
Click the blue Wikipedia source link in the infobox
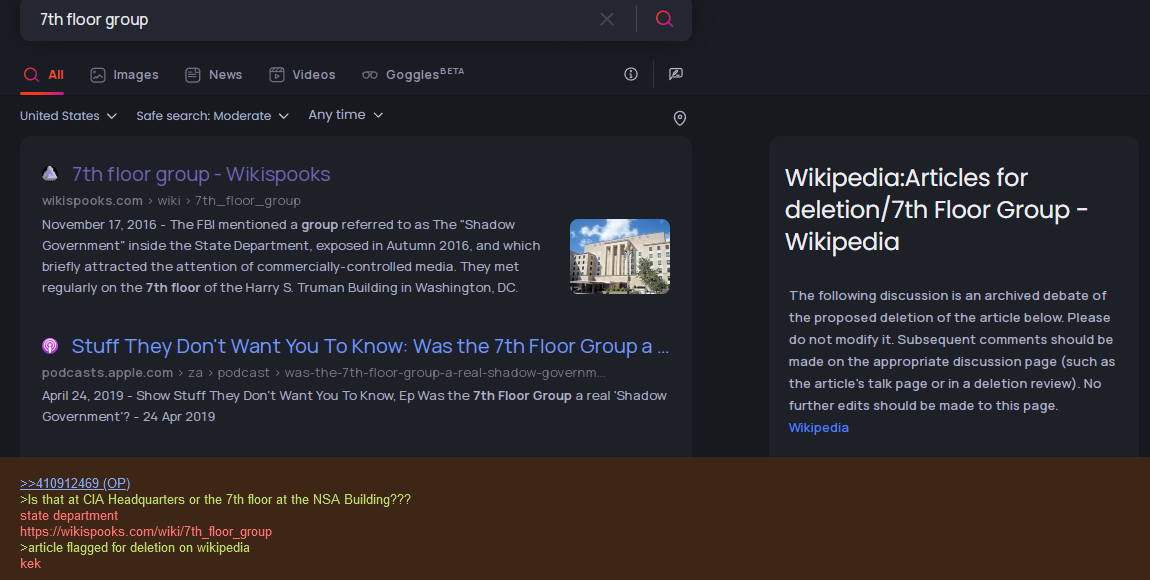(818, 427)
